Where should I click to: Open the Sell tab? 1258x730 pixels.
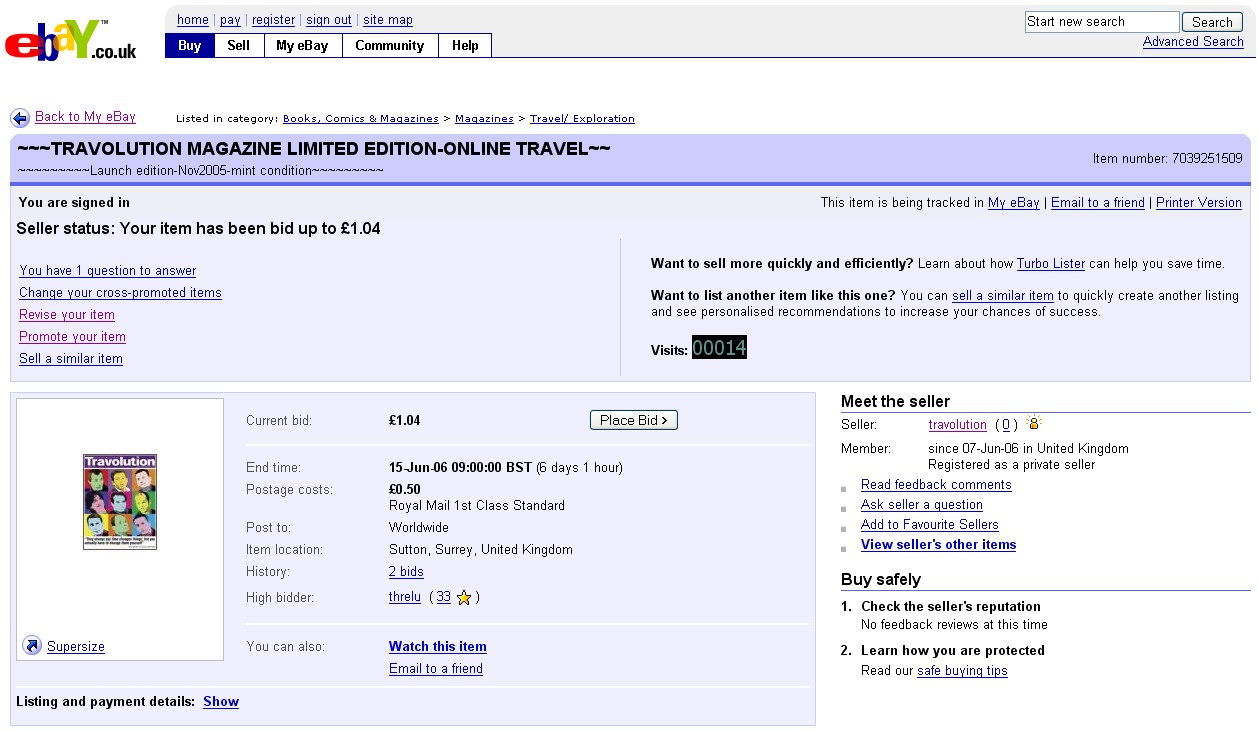pos(239,45)
